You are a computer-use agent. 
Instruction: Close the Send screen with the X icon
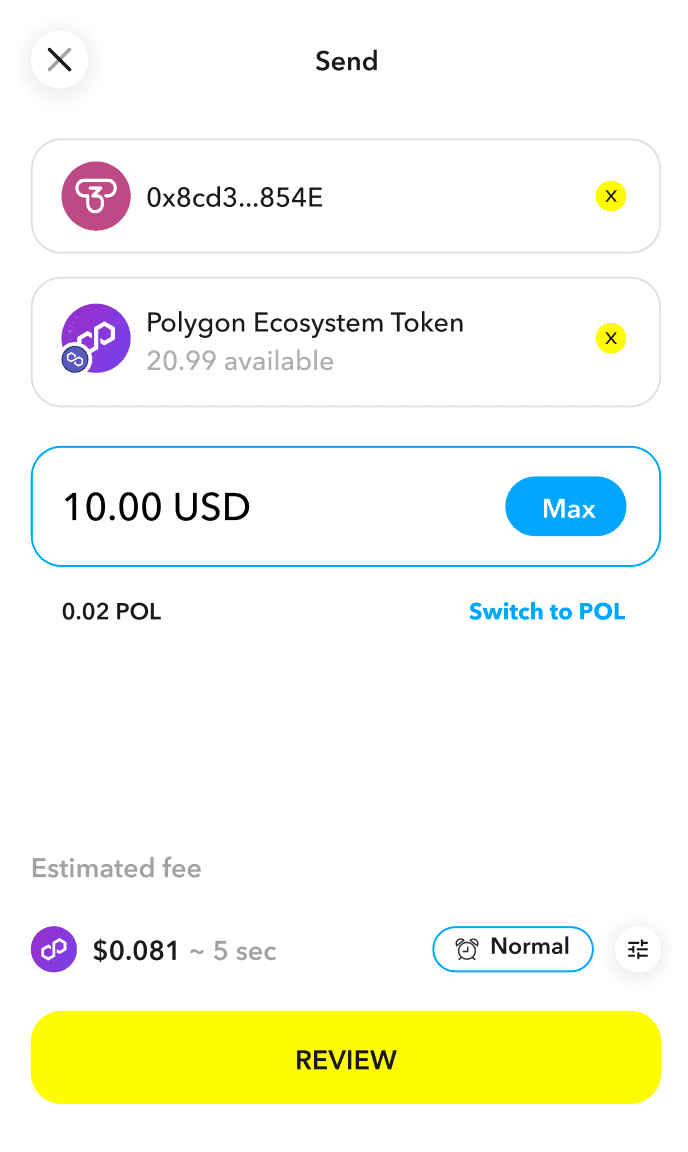[60, 60]
